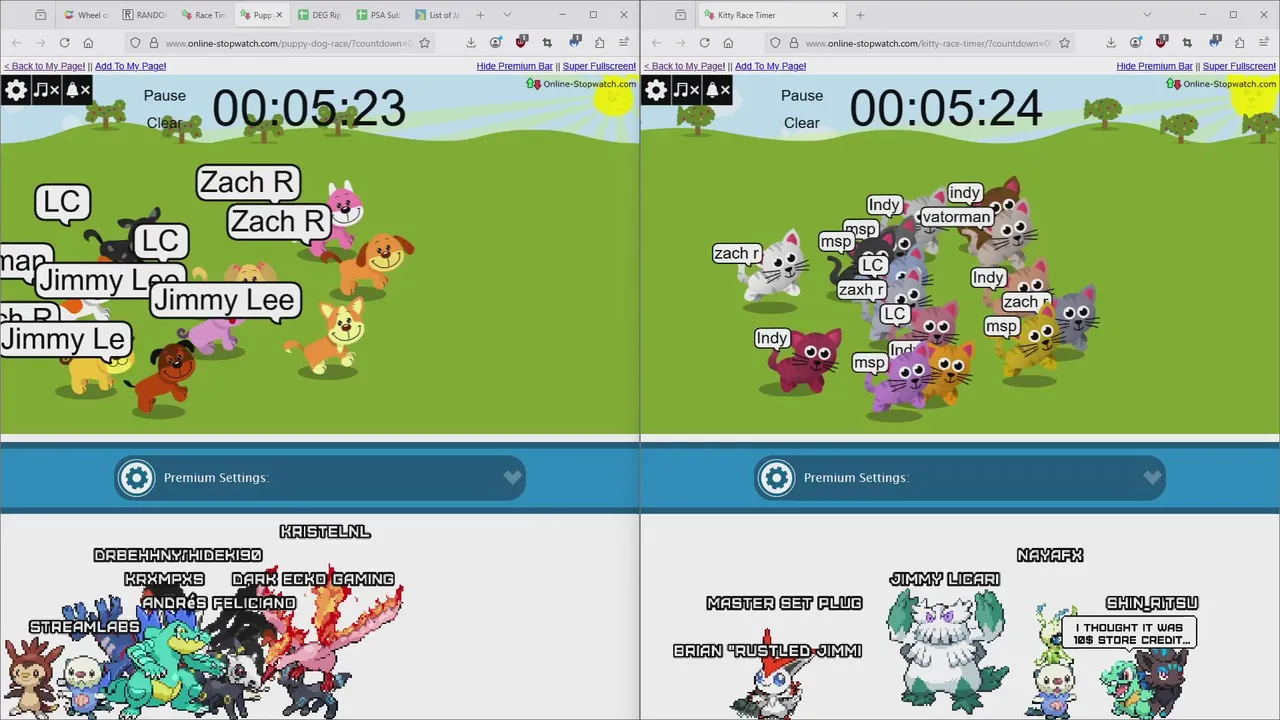Open downloads panel in Kitty browser
Viewport: 1280px width, 720px height.
click(1110, 43)
